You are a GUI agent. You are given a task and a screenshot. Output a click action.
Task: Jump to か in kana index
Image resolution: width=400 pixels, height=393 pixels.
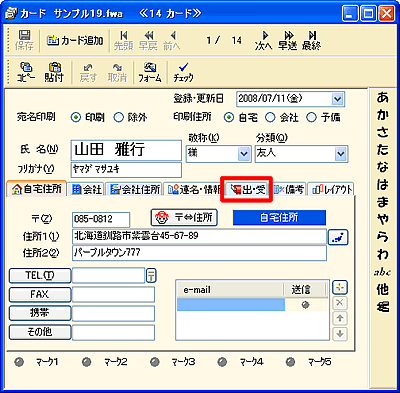click(383, 115)
